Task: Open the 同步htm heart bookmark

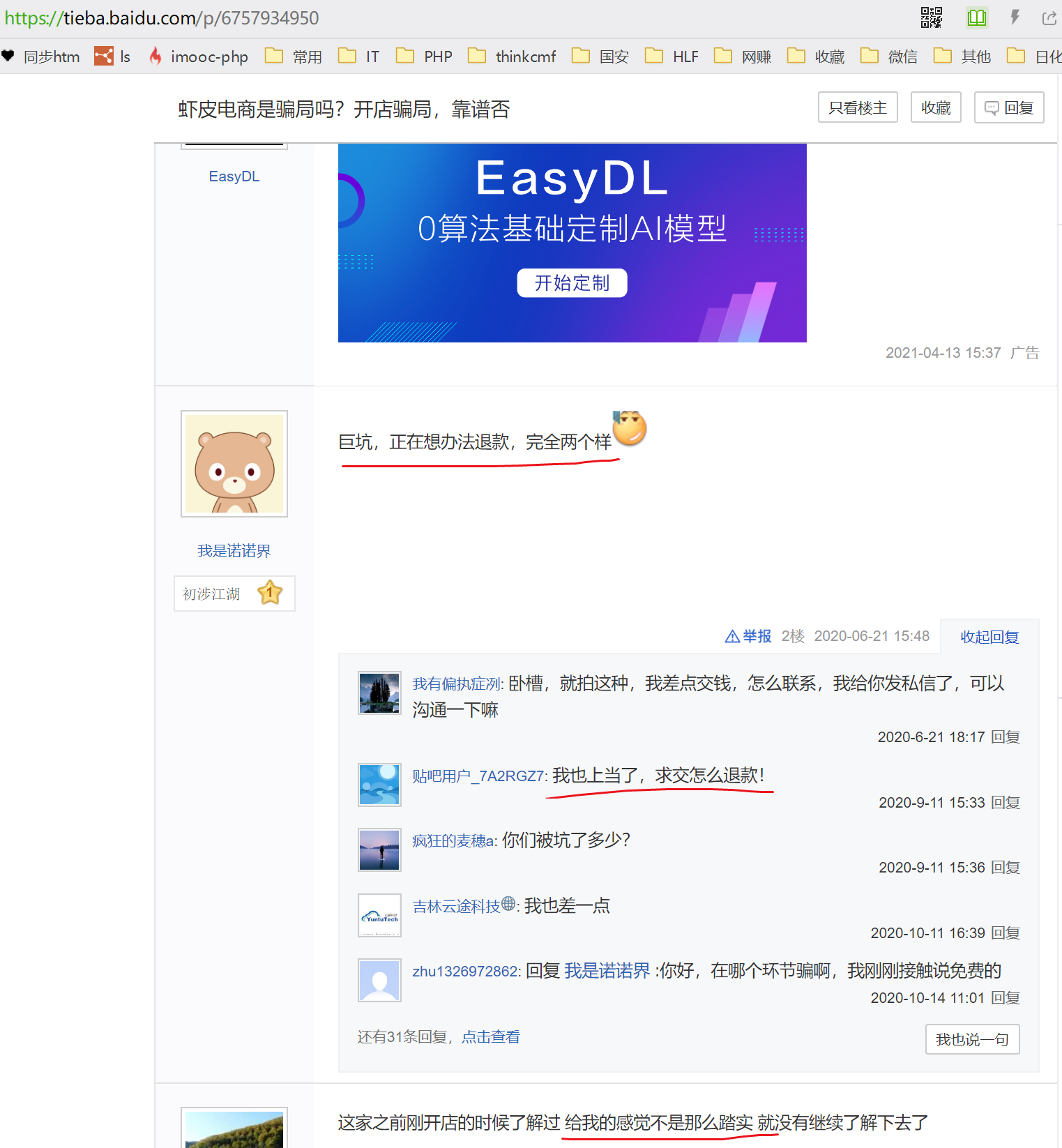Action: (x=41, y=56)
